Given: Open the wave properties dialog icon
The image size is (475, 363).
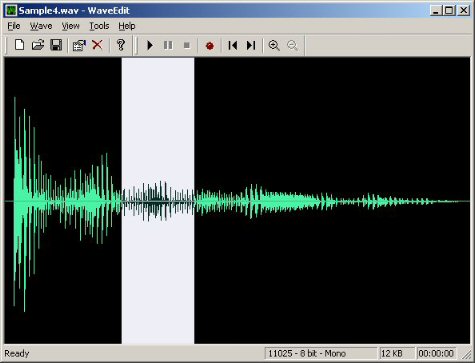Looking at the screenshot, I should click(x=79, y=45).
